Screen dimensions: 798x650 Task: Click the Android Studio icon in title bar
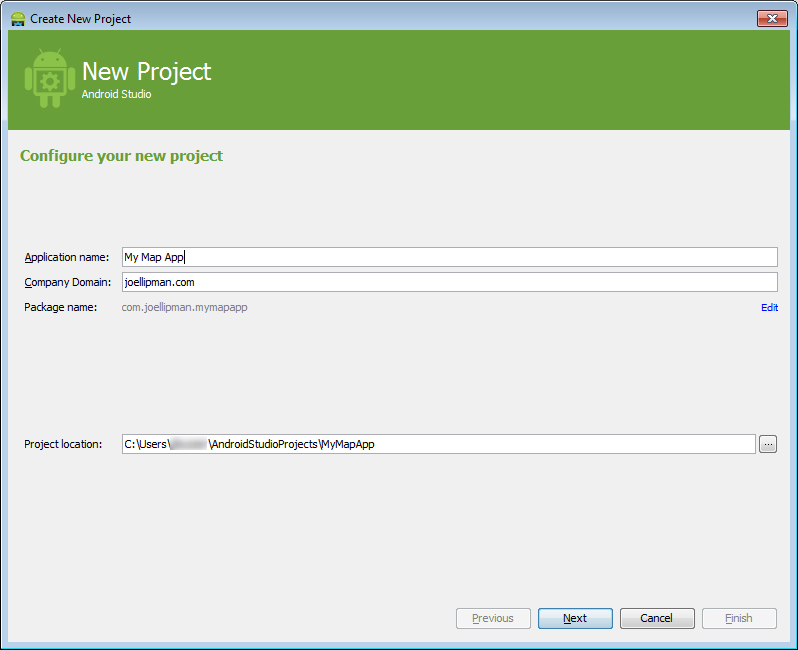click(x=17, y=18)
